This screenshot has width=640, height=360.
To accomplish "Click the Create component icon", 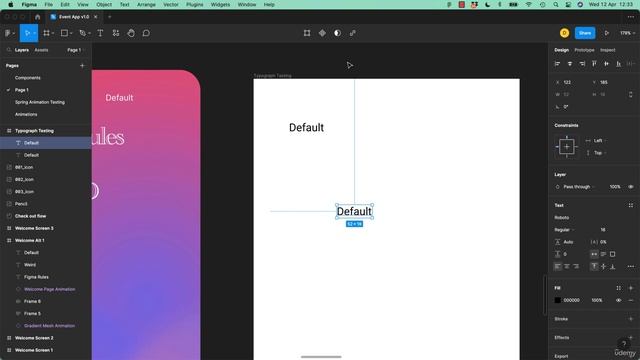I will tap(322, 33).
